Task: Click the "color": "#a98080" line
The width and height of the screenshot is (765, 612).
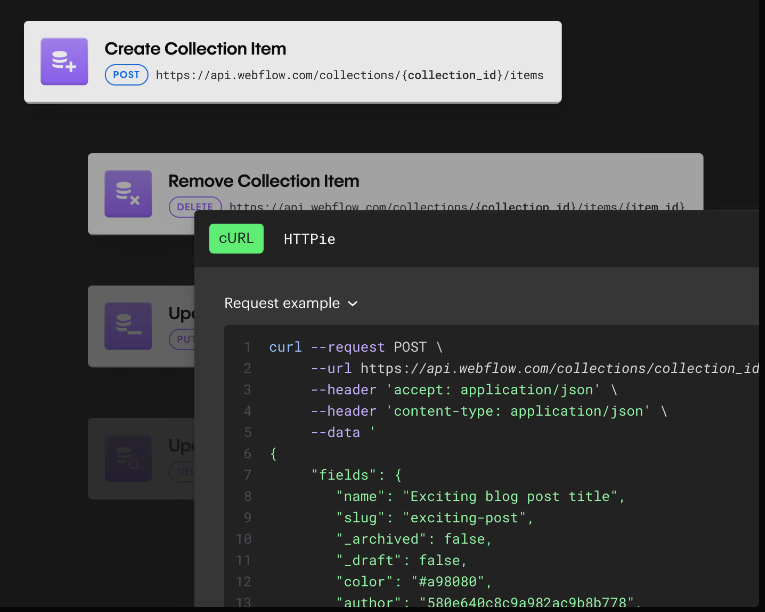Action: [x=414, y=582]
